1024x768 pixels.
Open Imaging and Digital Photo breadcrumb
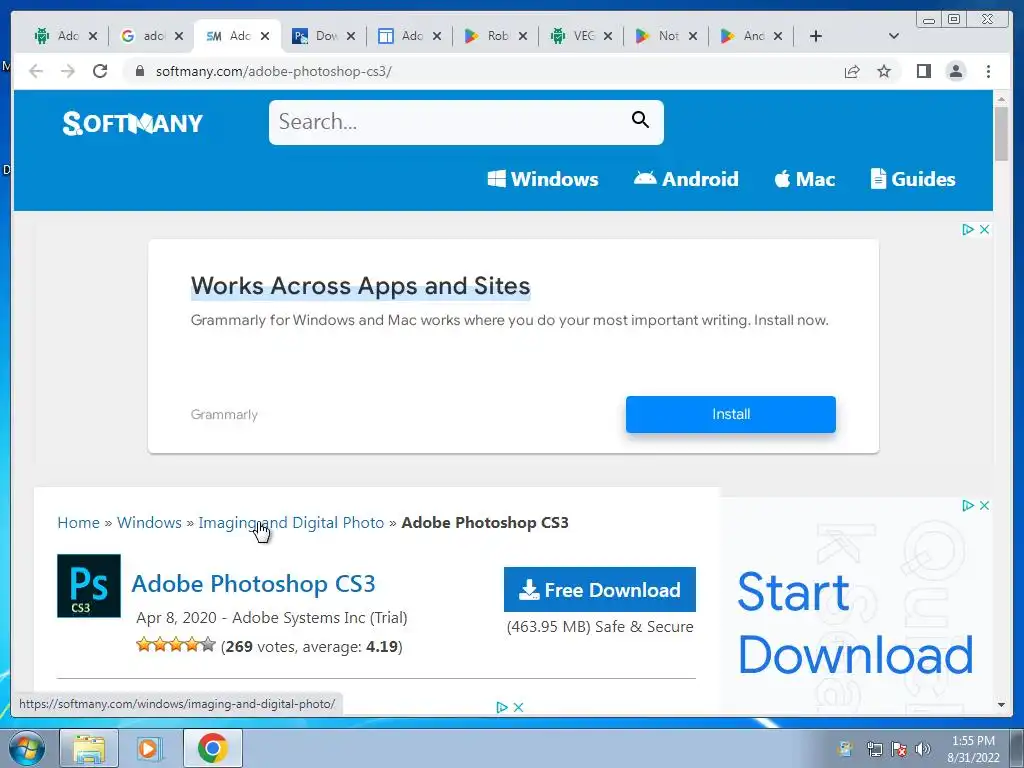[291, 522]
